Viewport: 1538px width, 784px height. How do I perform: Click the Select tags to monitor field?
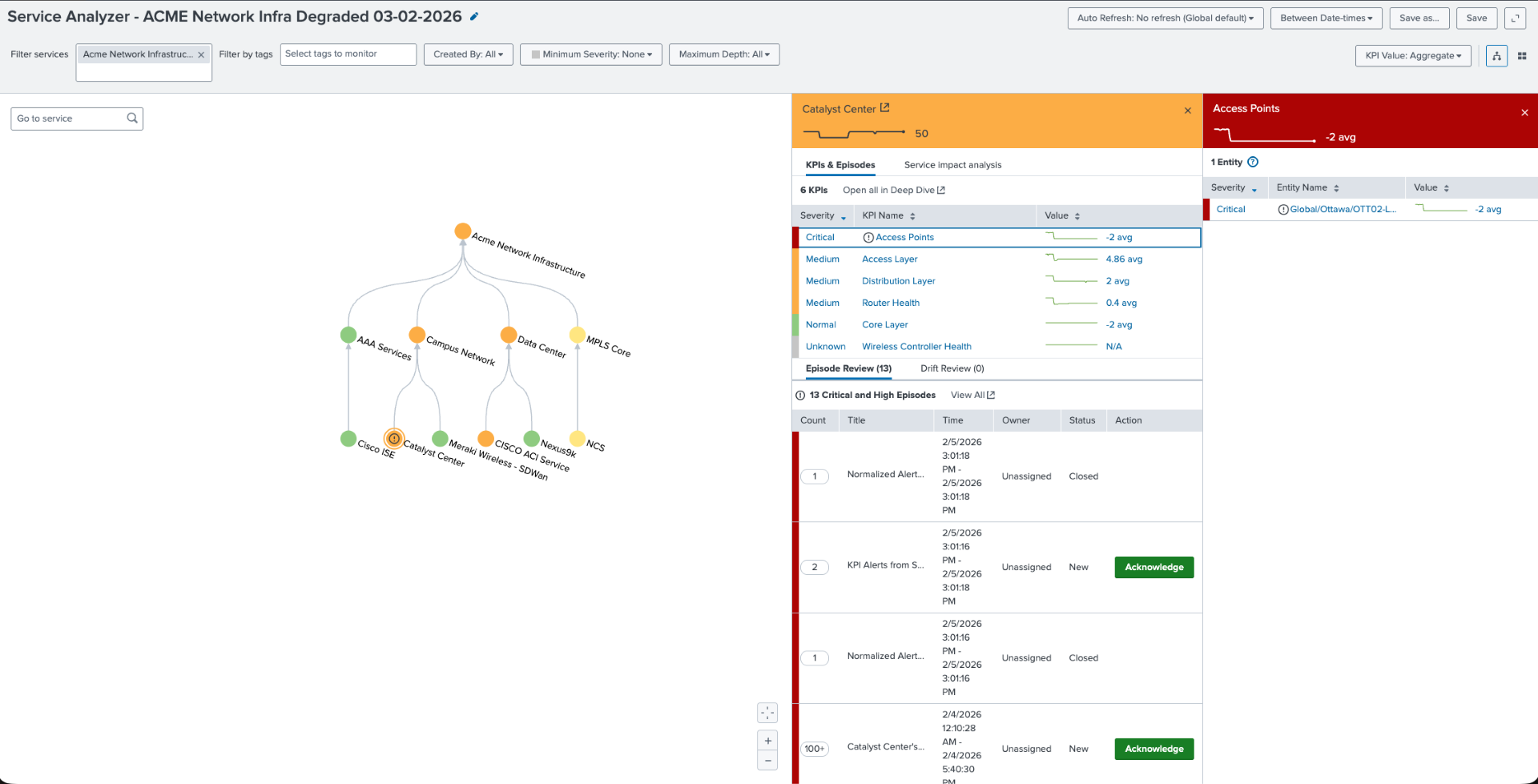click(348, 54)
